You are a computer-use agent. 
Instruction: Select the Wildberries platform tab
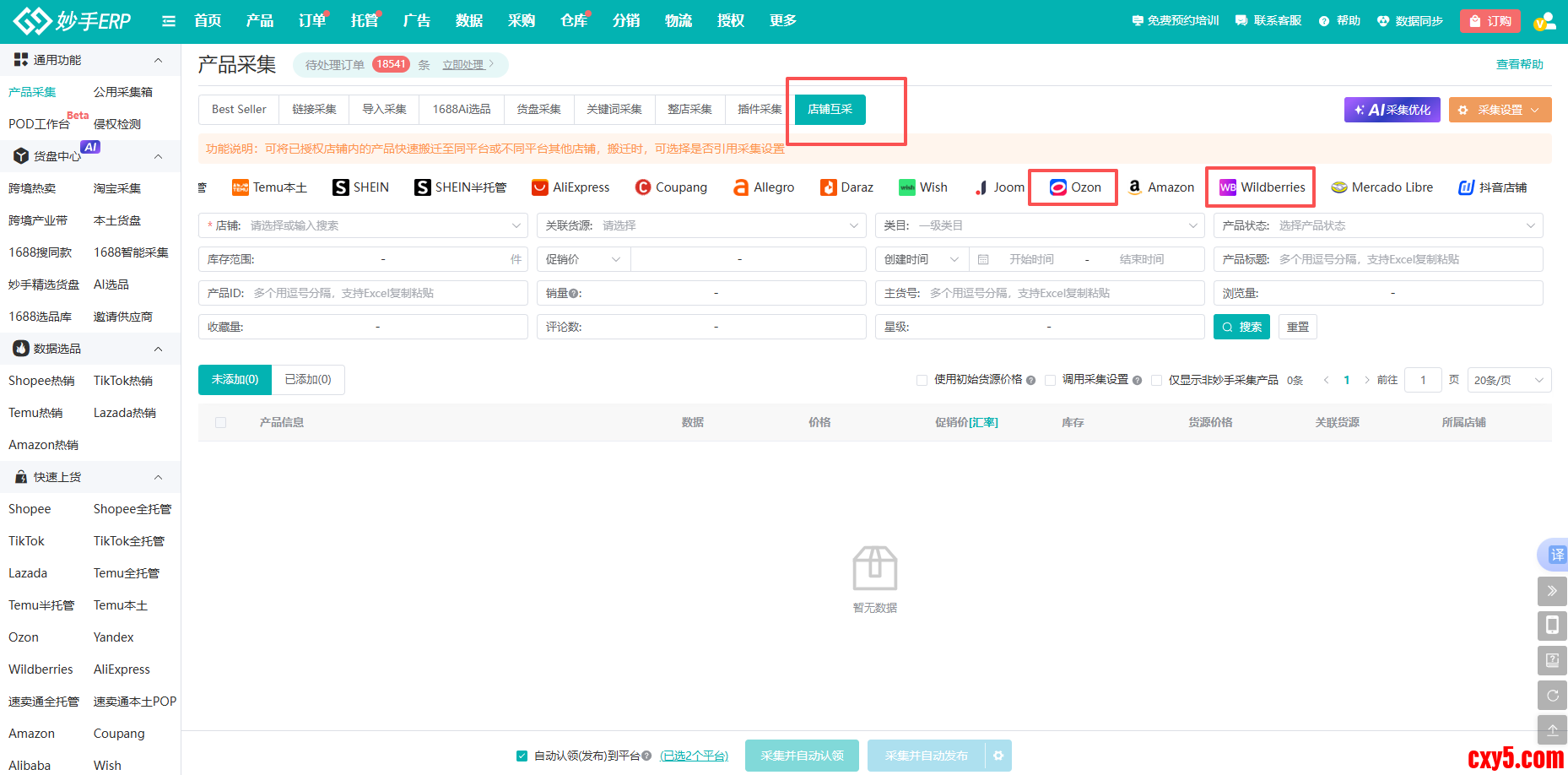1262,187
